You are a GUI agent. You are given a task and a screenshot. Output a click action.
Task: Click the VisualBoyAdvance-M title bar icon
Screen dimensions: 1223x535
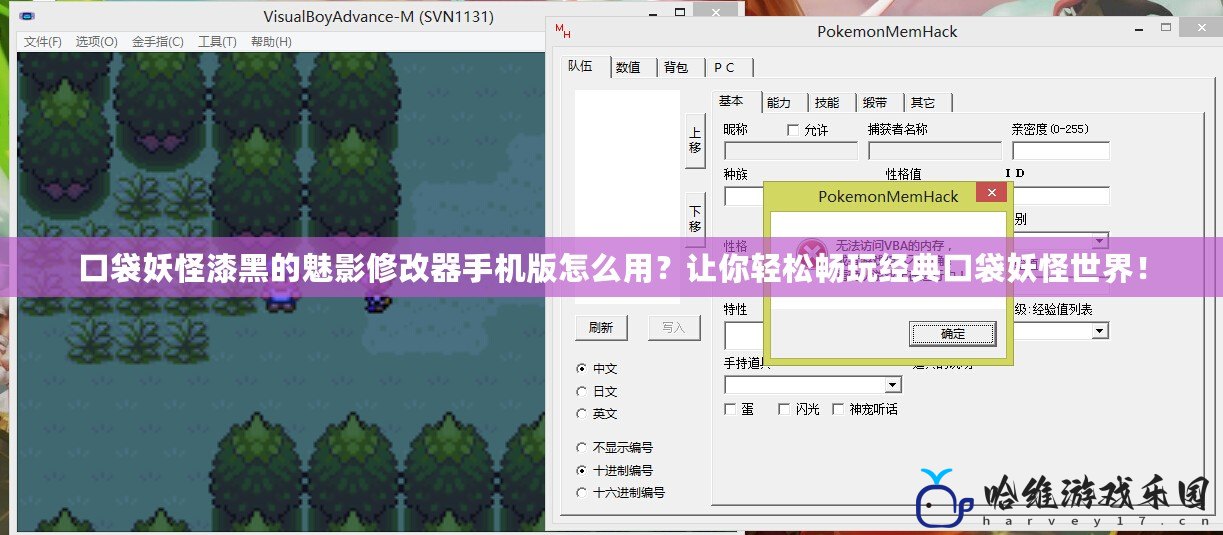coord(26,16)
